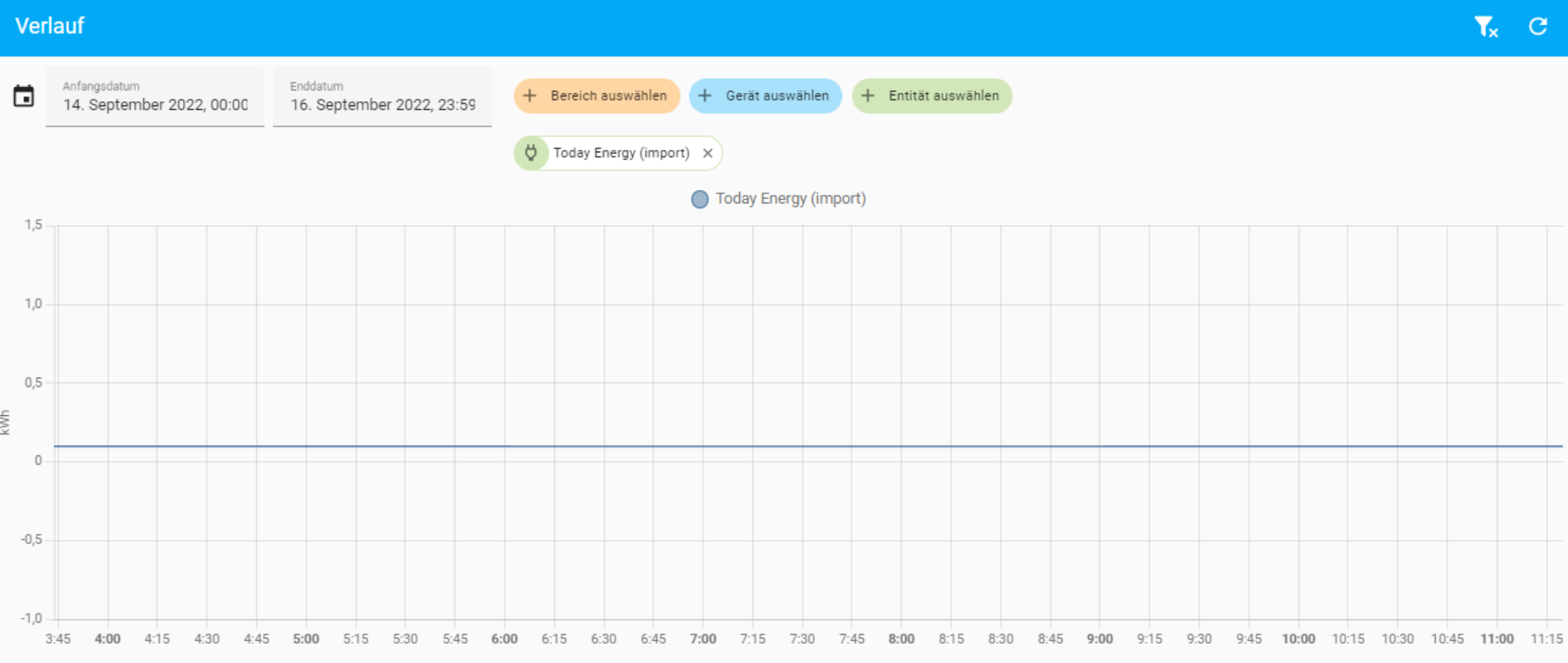The width and height of the screenshot is (1568, 663).
Task: Click the 11:00 time axis label
Action: (1497, 639)
